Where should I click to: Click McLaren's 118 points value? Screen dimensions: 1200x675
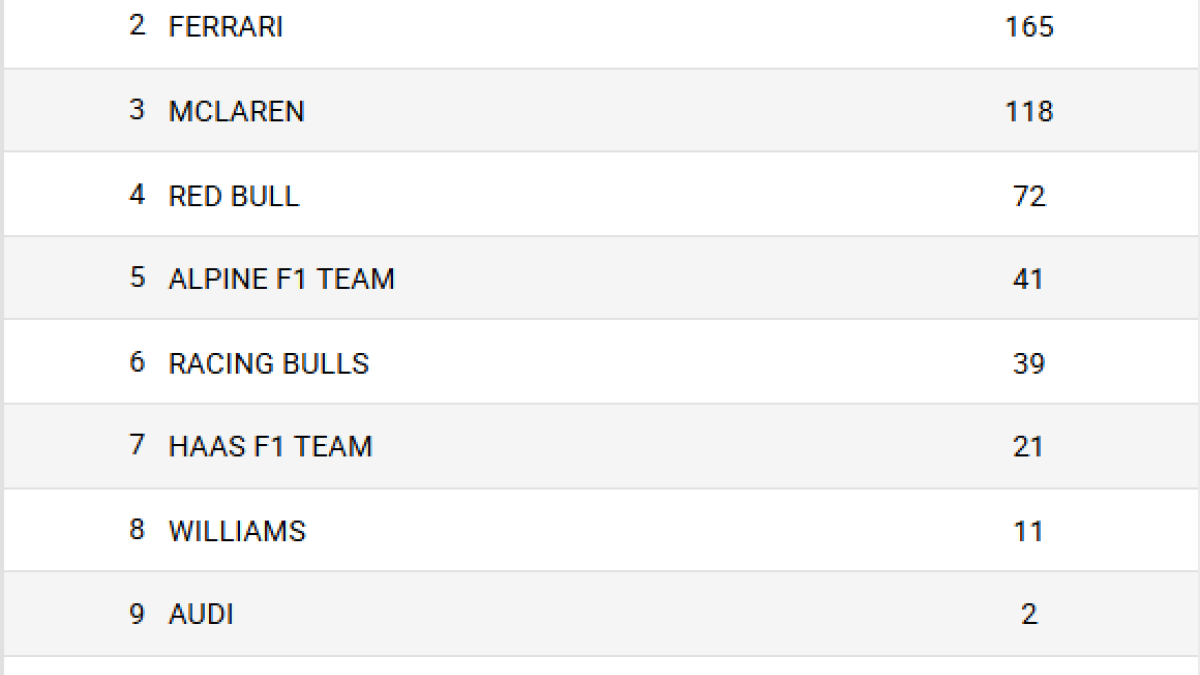1029,111
